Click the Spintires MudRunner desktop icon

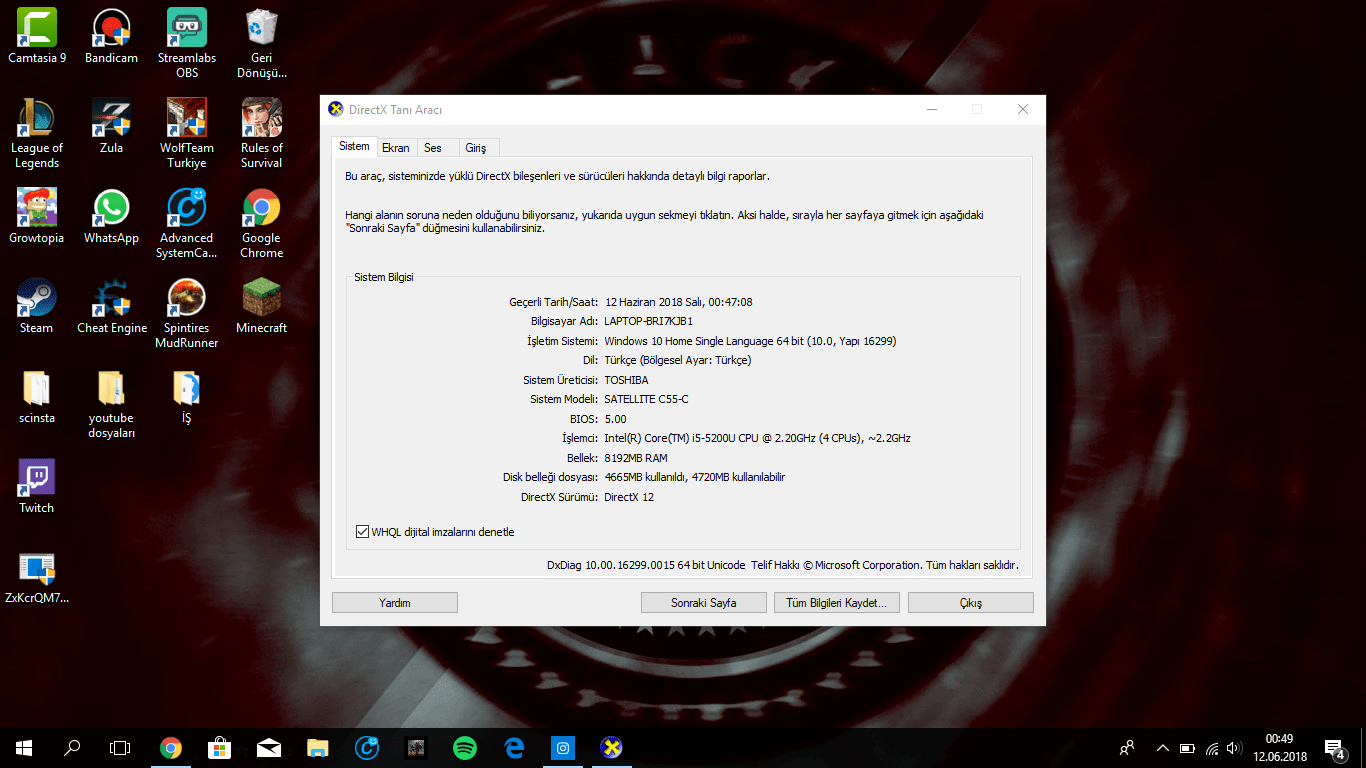click(187, 313)
